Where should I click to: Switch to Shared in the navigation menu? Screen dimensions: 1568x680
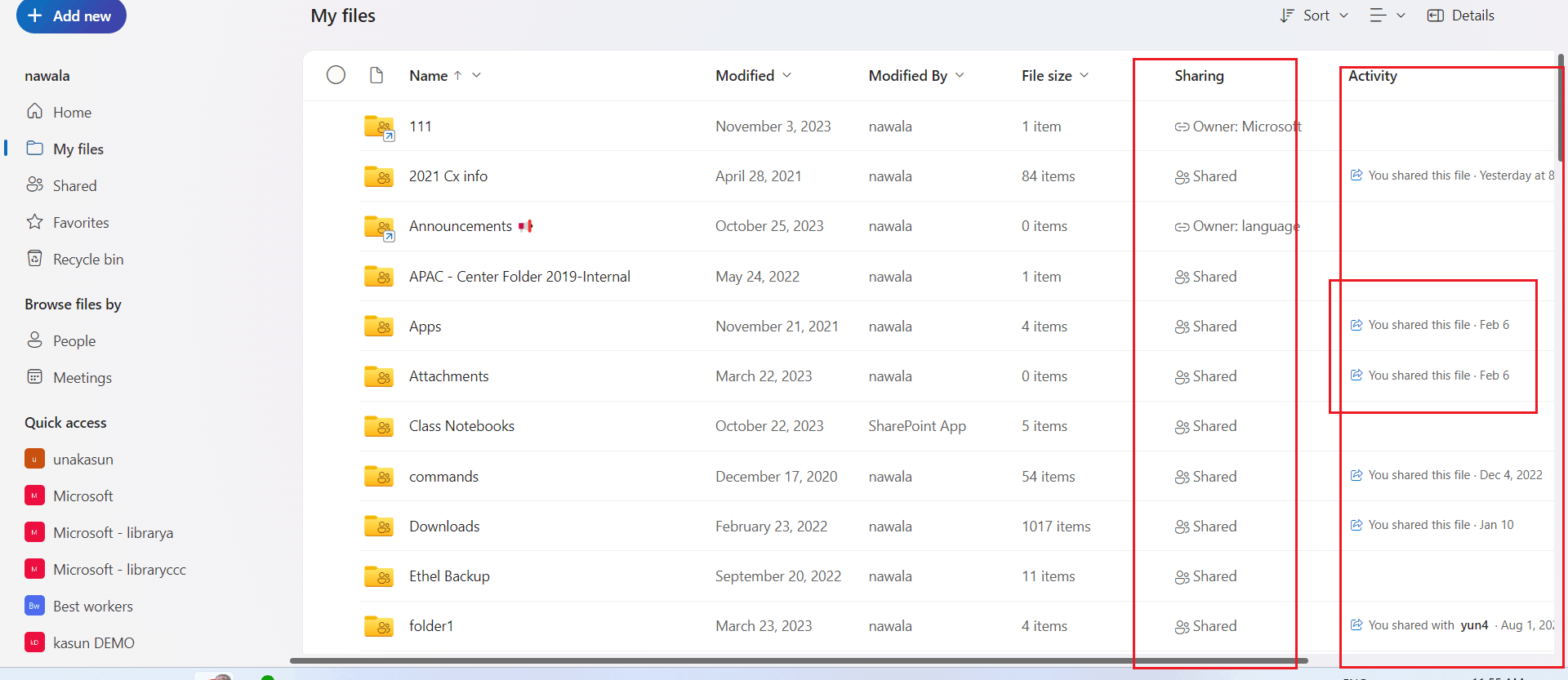click(74, 185)
